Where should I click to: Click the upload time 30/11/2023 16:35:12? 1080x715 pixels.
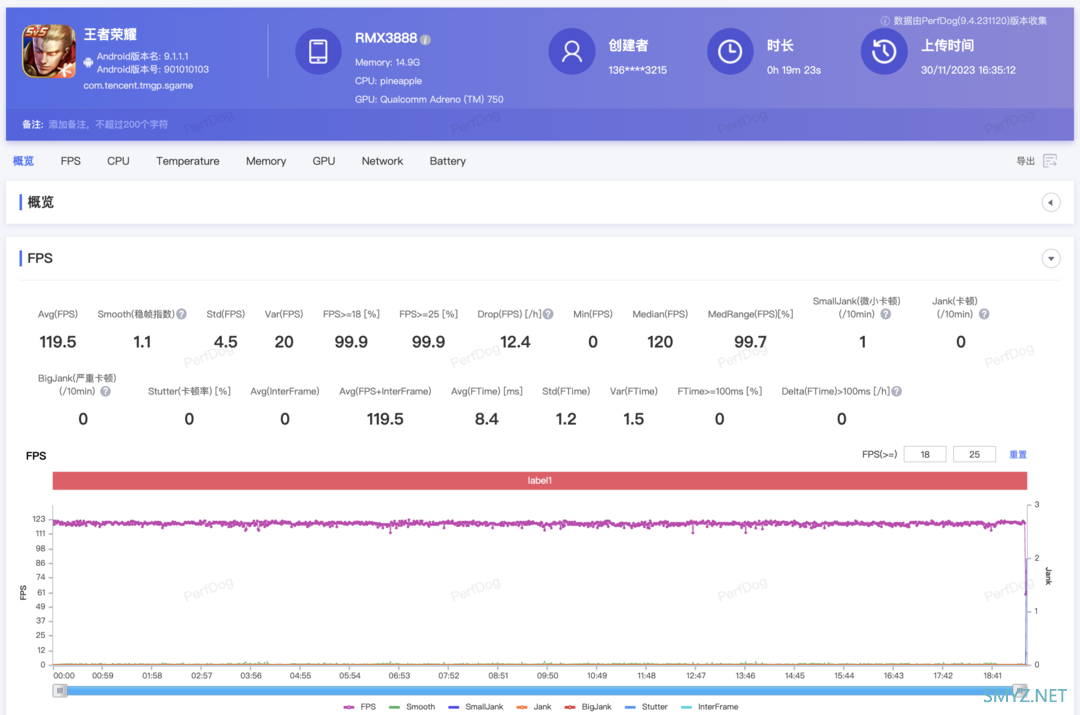(968, 70)
